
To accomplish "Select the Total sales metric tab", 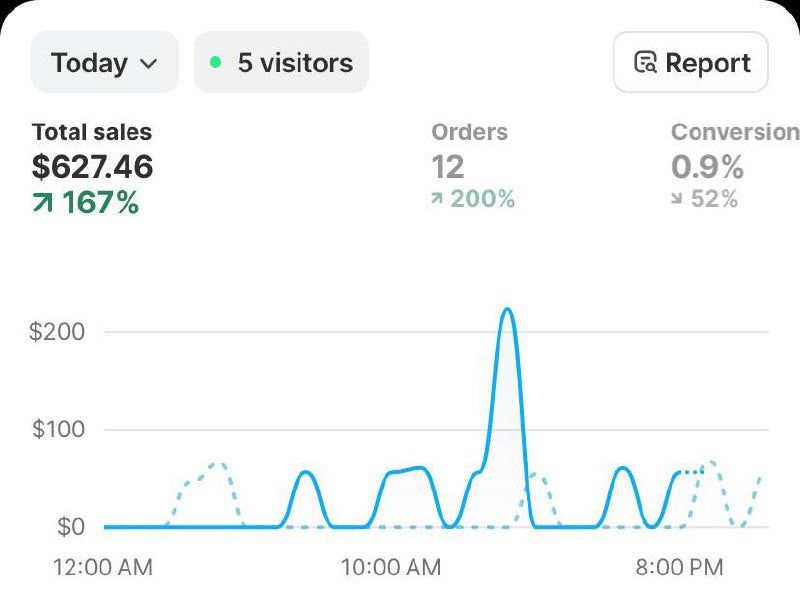I will coord(92,132).
